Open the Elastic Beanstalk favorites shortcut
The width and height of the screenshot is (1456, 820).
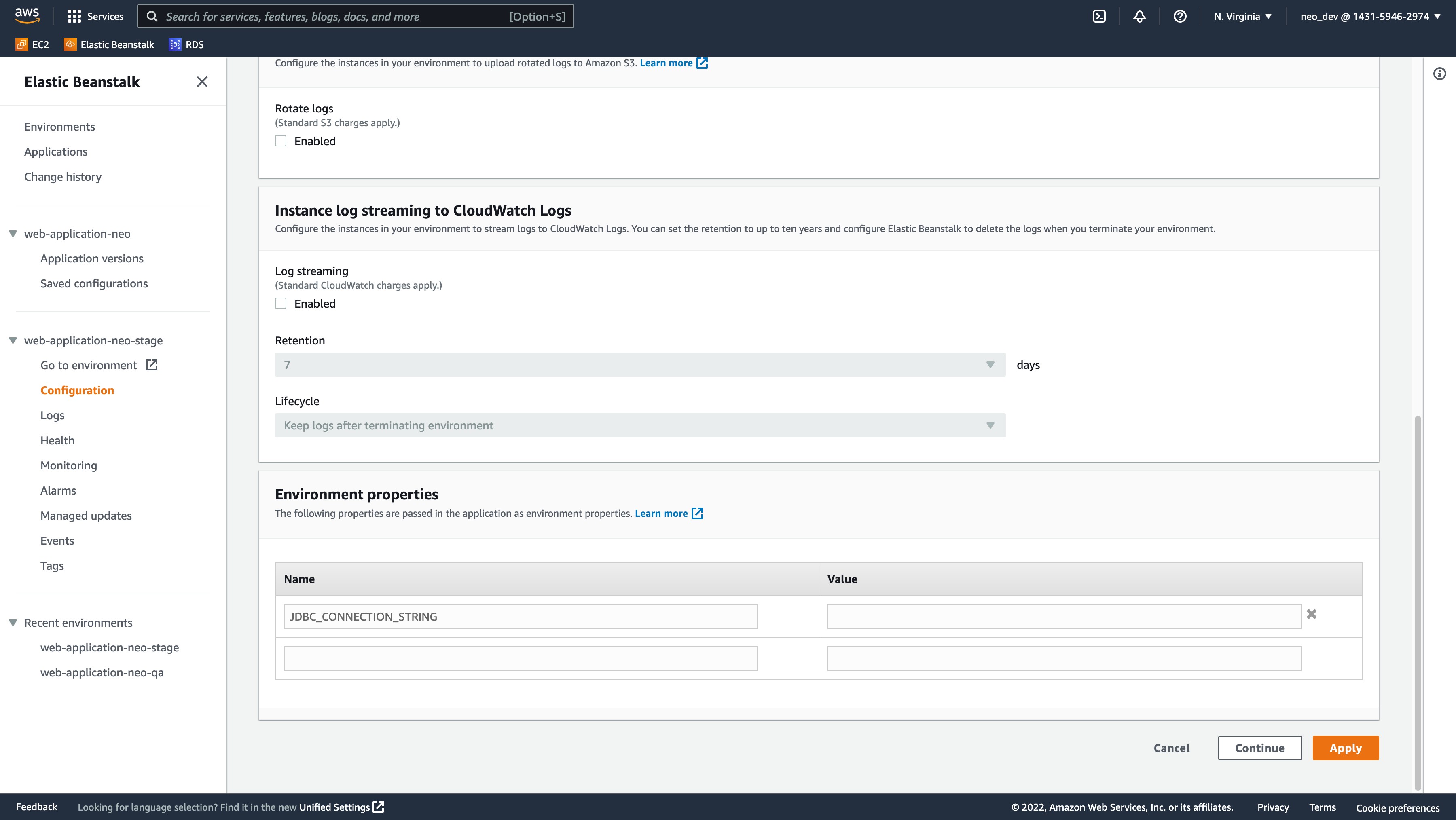point(109,44)
